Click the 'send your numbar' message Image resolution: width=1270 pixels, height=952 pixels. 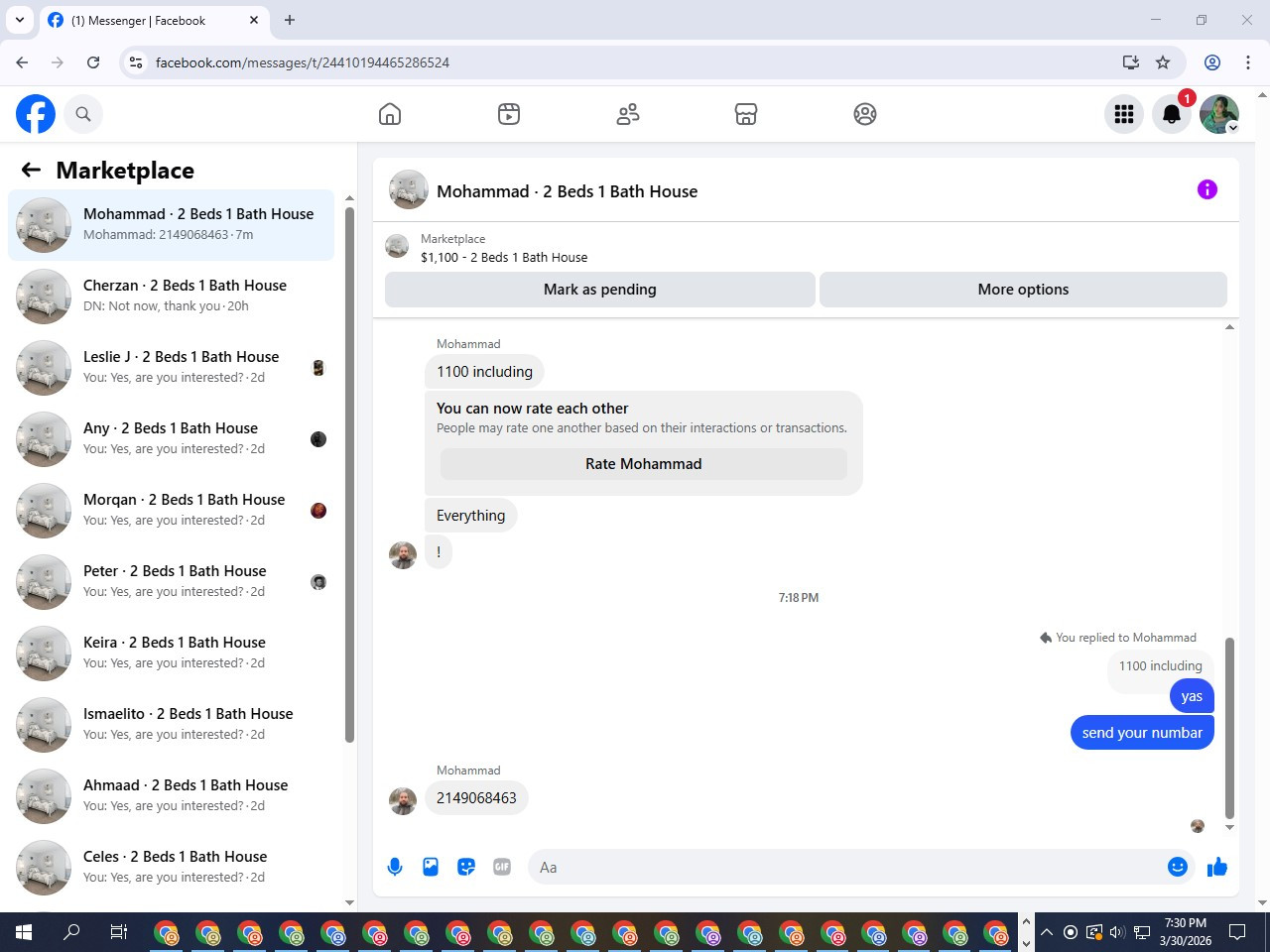tap(1142, 733)
